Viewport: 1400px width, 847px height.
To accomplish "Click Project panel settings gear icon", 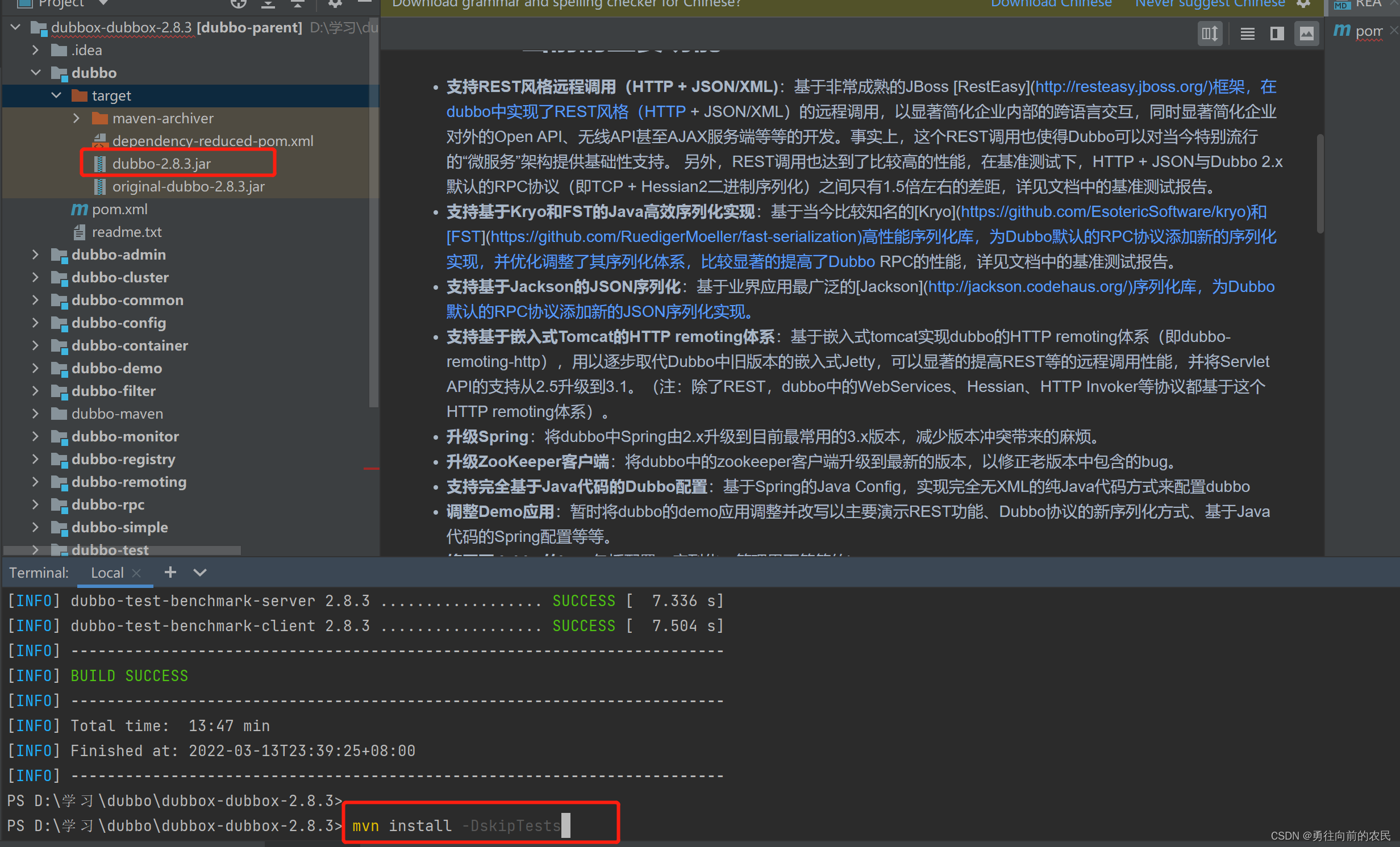I will coord(335,3).
